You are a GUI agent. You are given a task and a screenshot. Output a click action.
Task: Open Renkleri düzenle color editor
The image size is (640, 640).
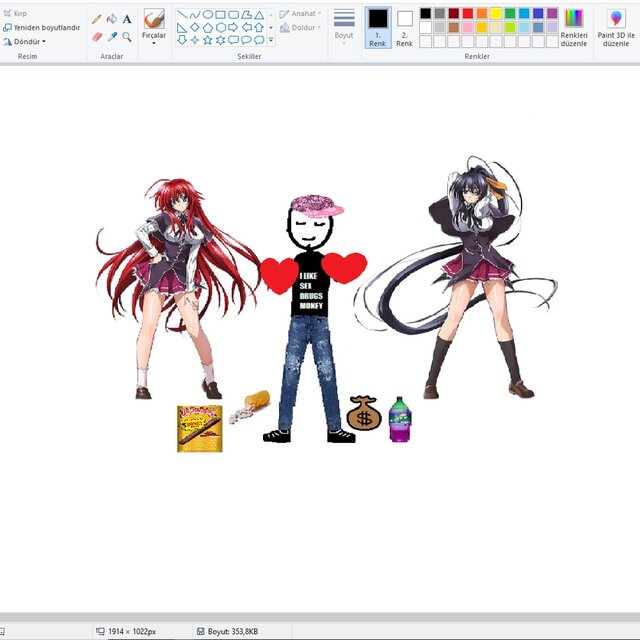click(574, 27)
